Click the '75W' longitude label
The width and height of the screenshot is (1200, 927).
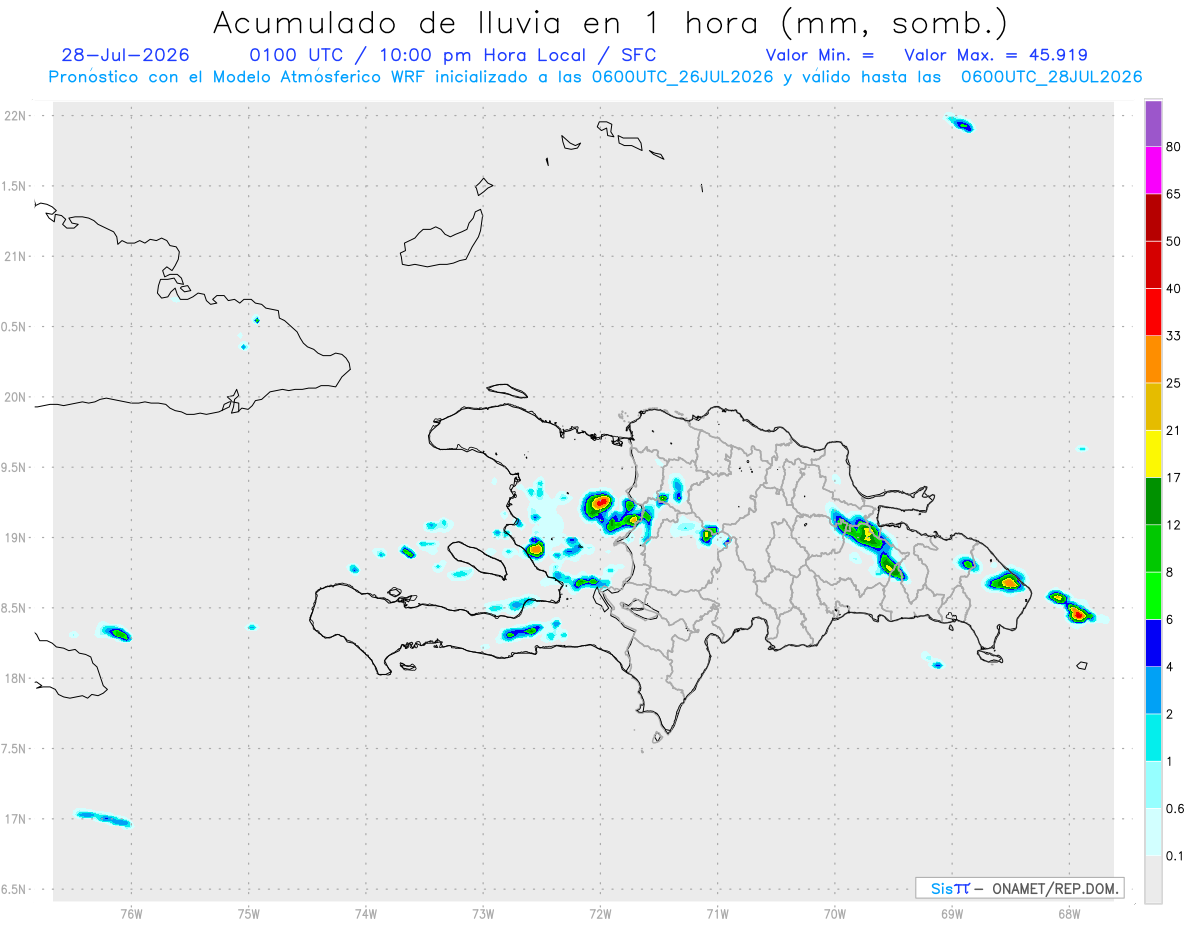249,913
